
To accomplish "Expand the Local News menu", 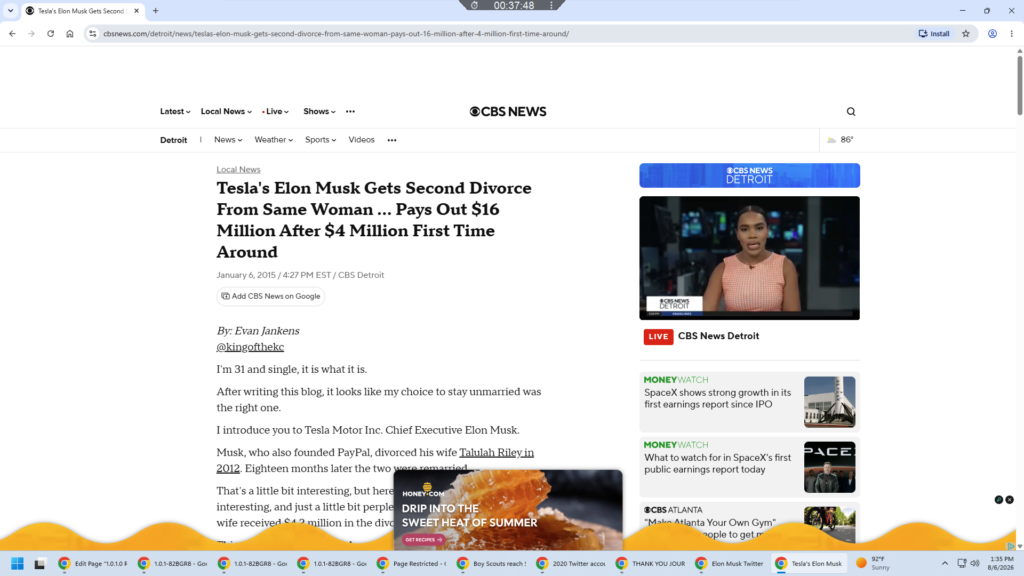I will (x=226, y=112).
